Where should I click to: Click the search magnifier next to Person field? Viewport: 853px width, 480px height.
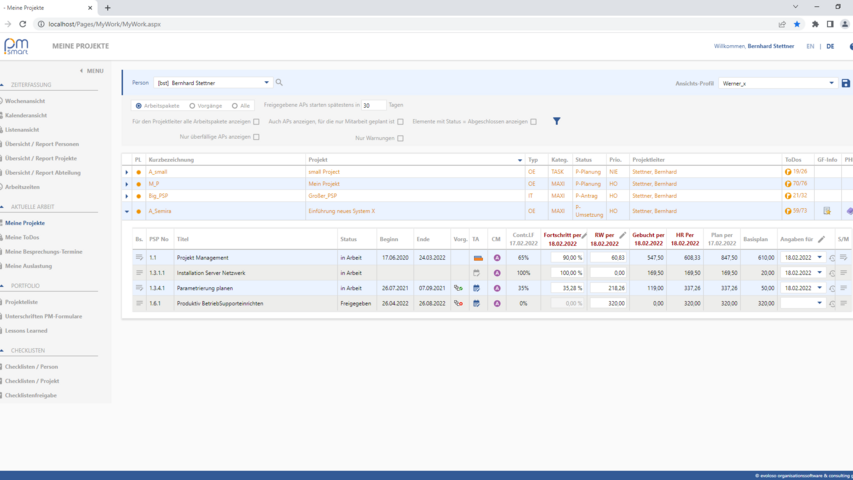point(279,83)
